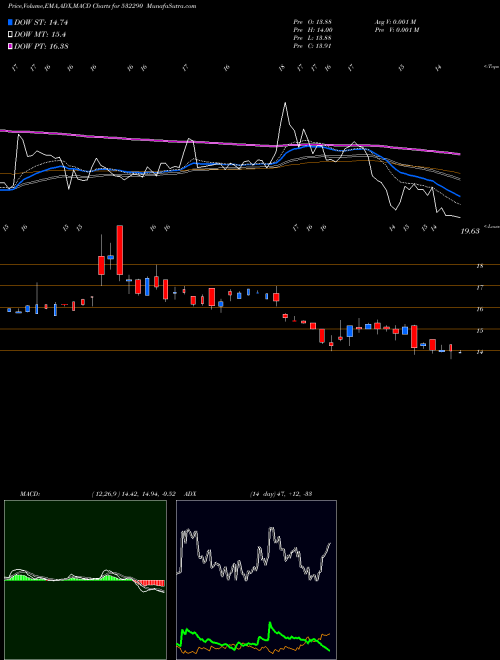Click the 18 price axis label
500x660 pixels.
[479, 266]
